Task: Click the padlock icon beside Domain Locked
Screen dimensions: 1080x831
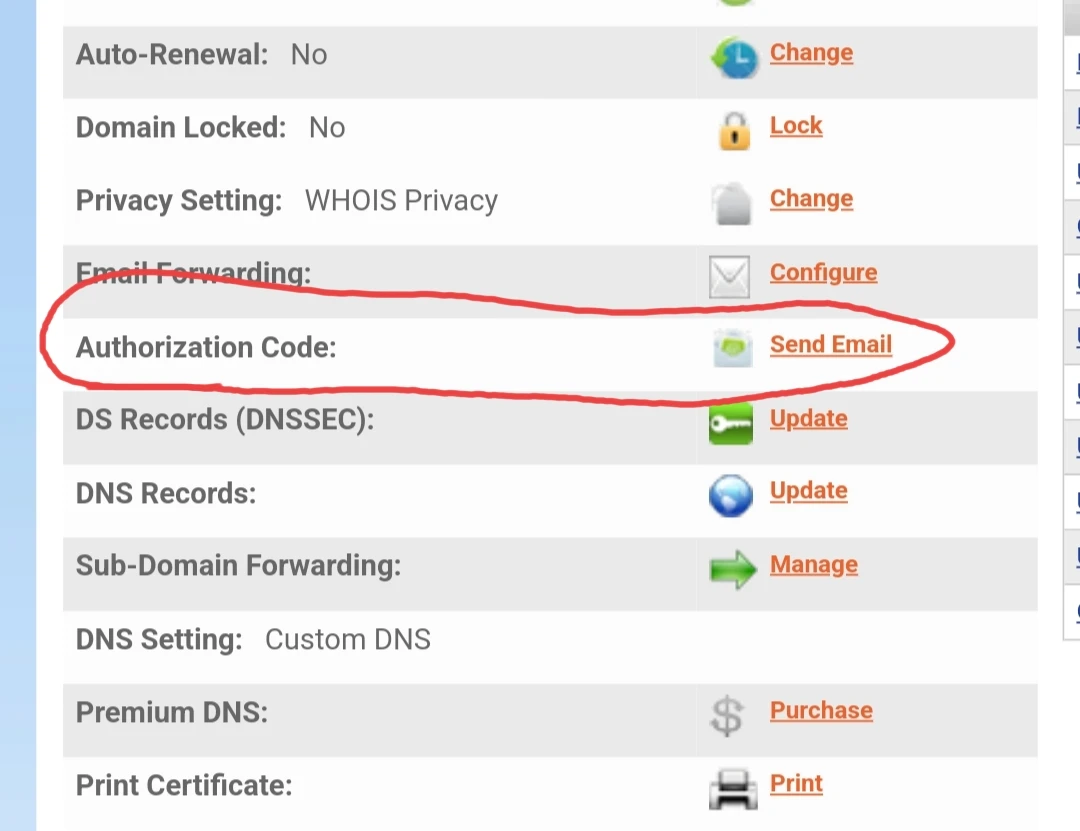Action: (x=734, y=131)
